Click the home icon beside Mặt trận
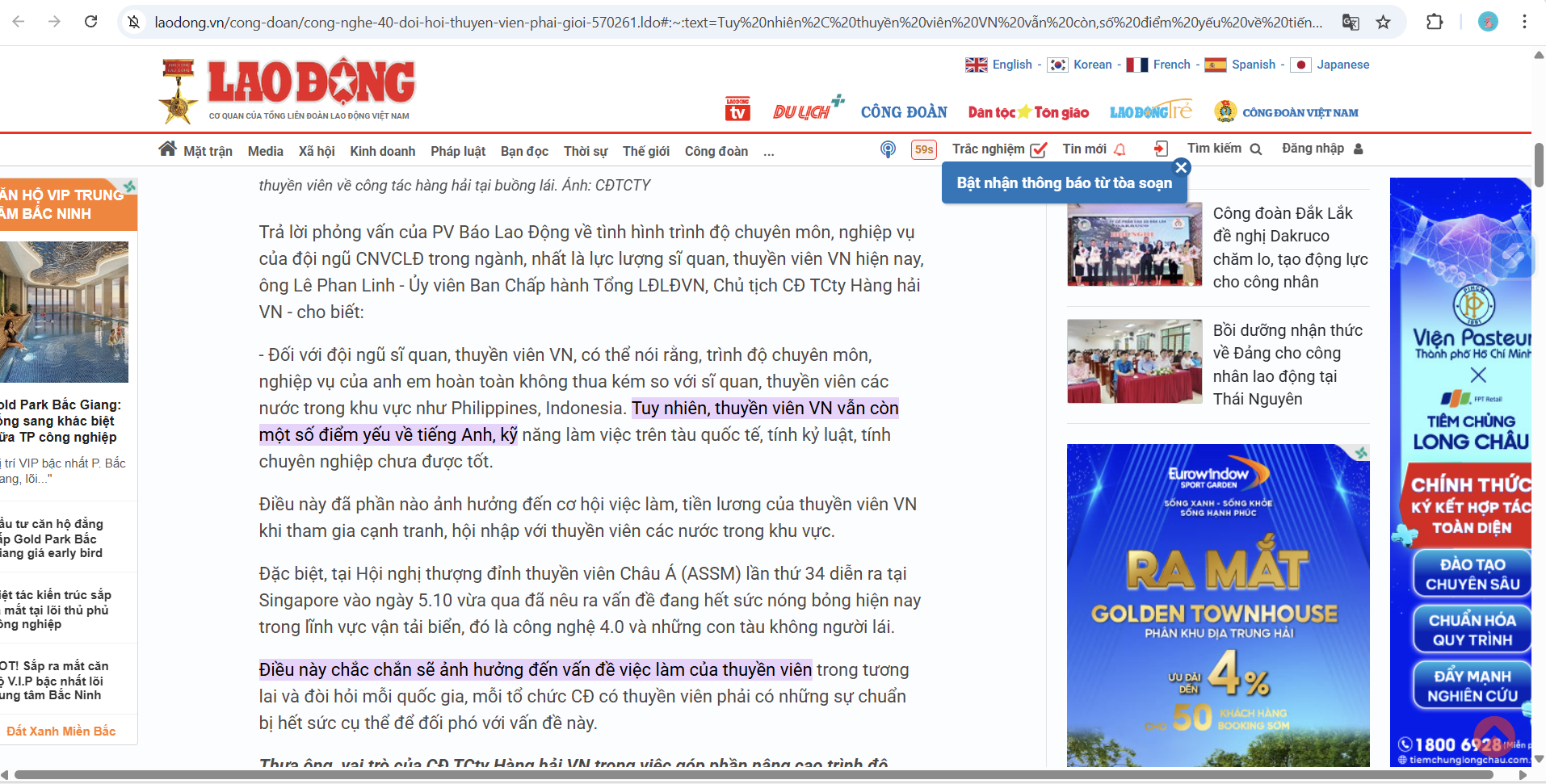The width and height of the screenshot is (1546, 784). [x=167, y=149]
